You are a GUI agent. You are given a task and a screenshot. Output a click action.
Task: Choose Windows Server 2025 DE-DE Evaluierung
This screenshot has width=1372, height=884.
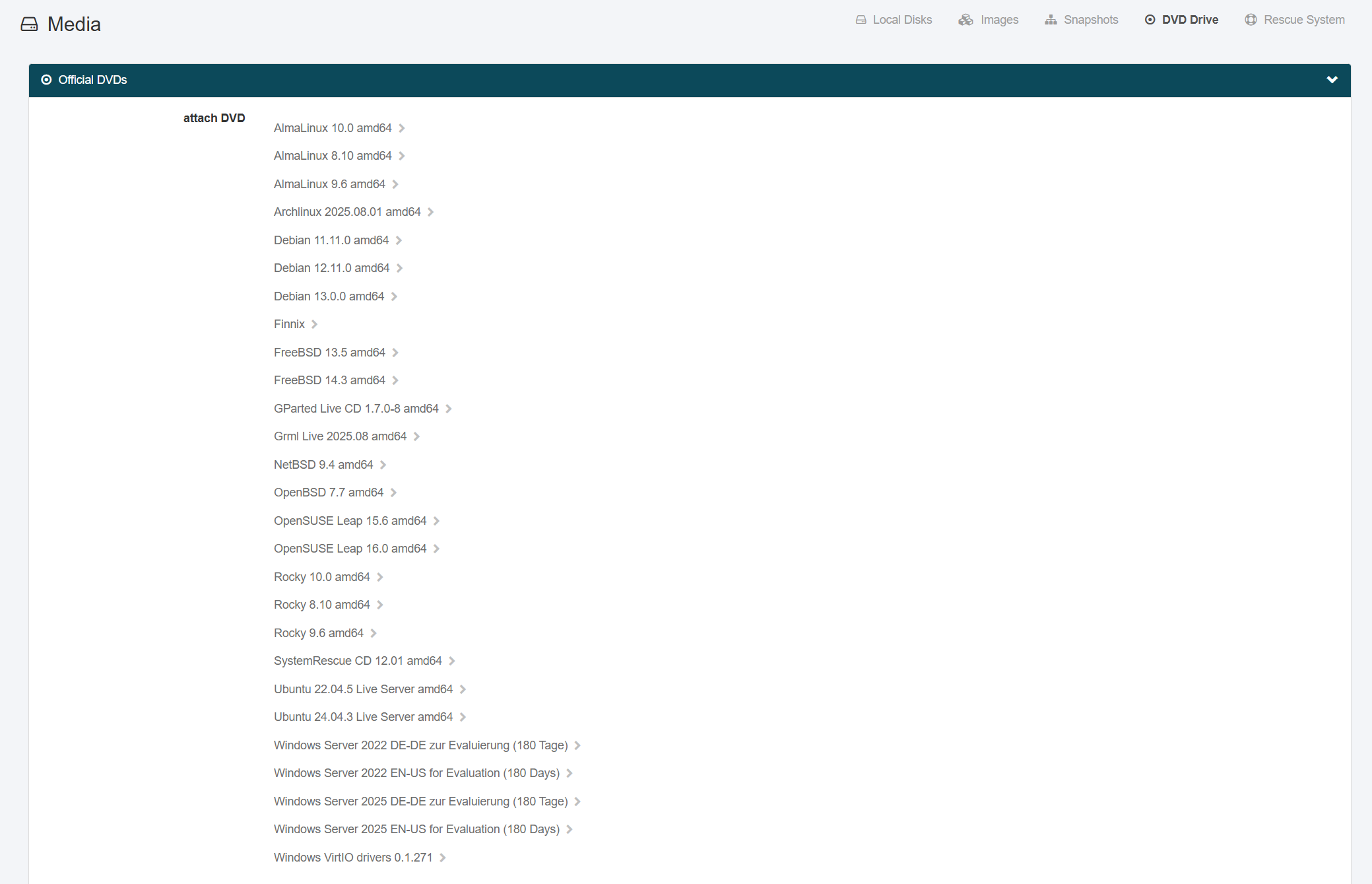pyautogui.click(x=427, y=801)
